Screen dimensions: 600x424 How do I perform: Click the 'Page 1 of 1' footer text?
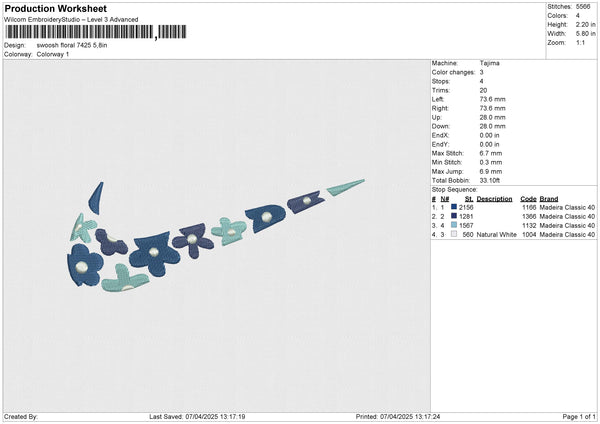click(x=579, y=417)
